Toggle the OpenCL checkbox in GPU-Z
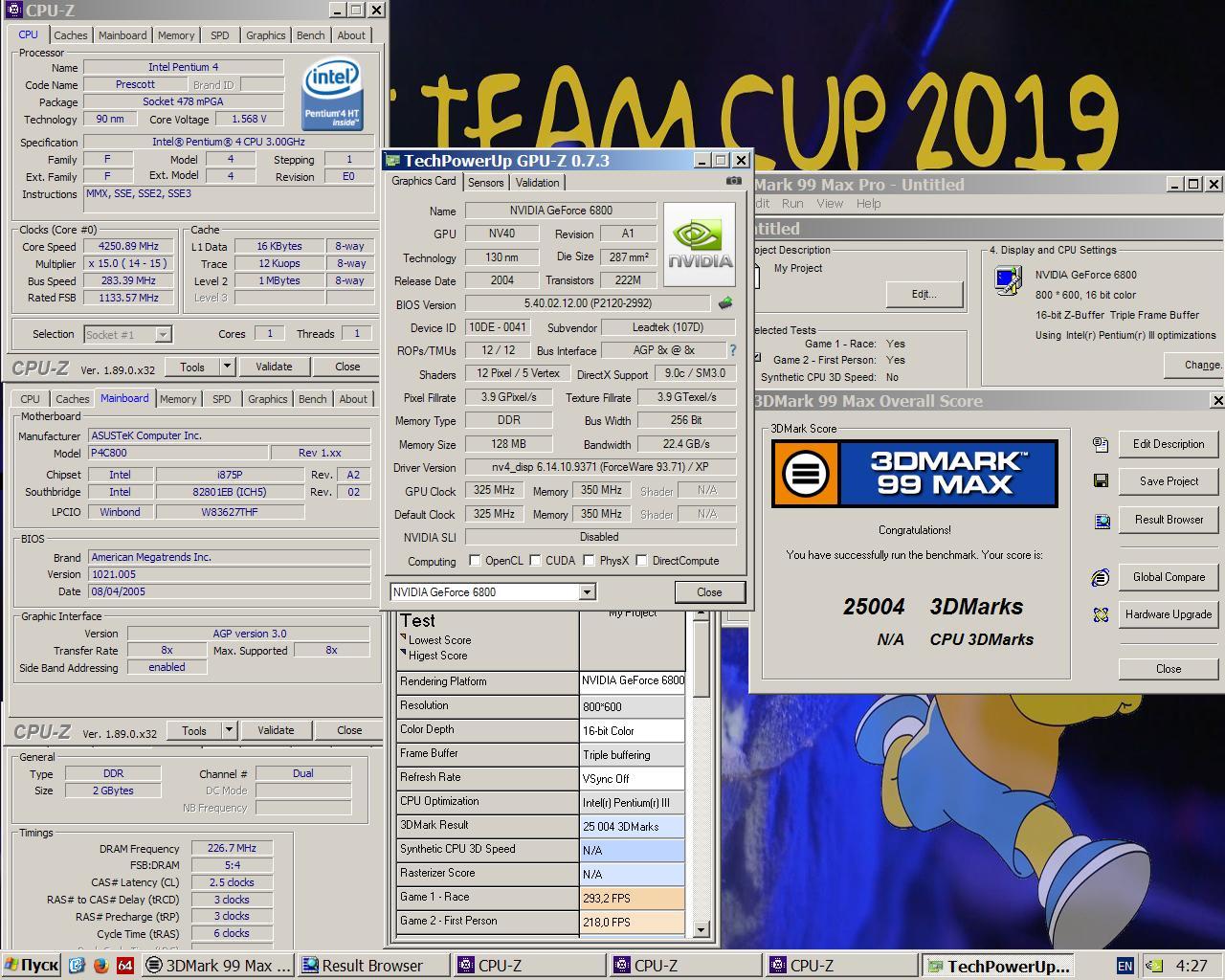The width and height of the screenshot is (1225, 980). (475, 561)
